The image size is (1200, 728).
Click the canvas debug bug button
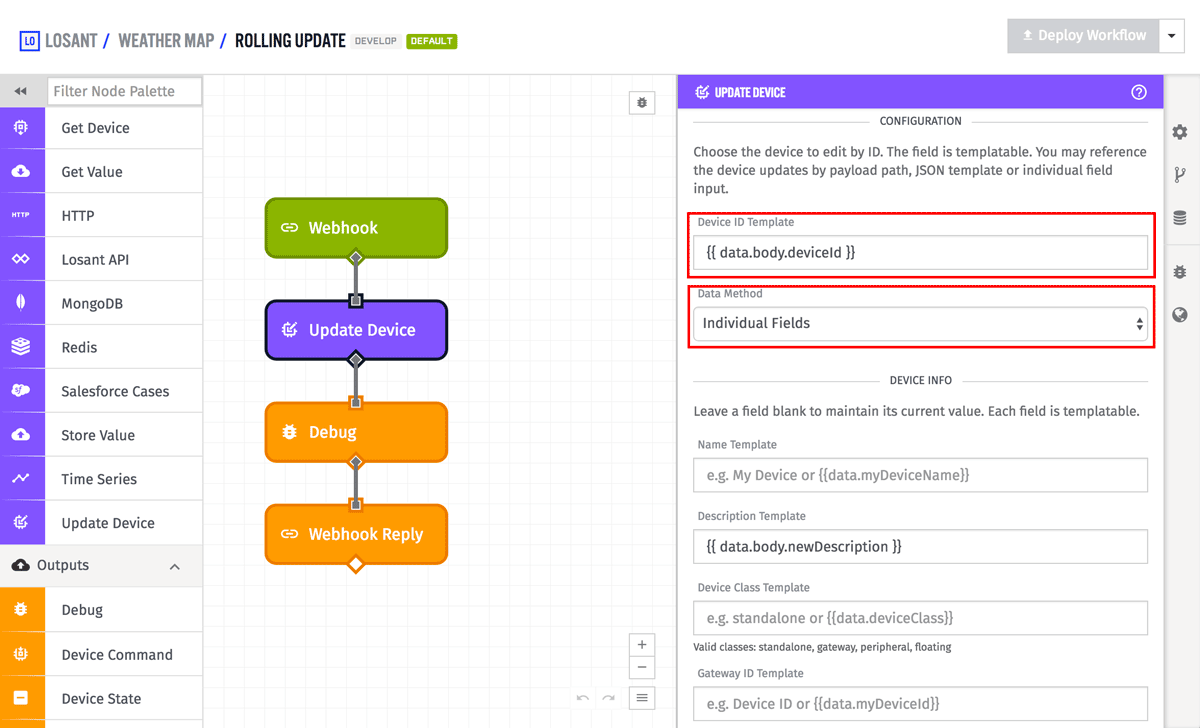pyautogui.click(x=642, y=102)
